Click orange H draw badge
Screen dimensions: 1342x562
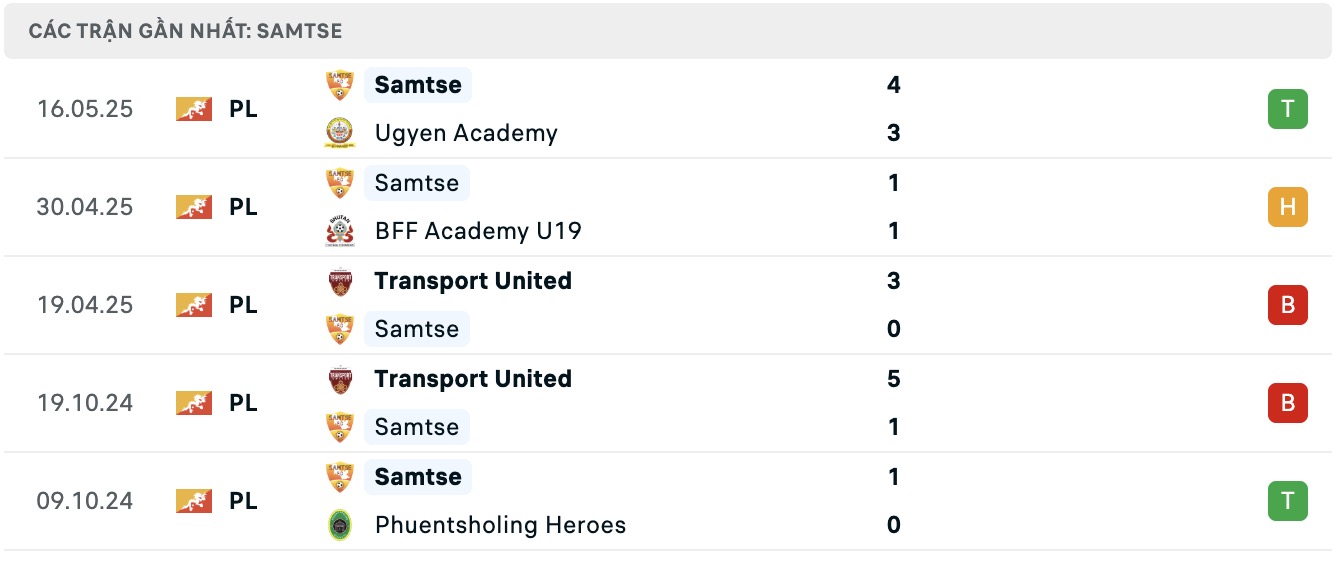coord(1287,207)
